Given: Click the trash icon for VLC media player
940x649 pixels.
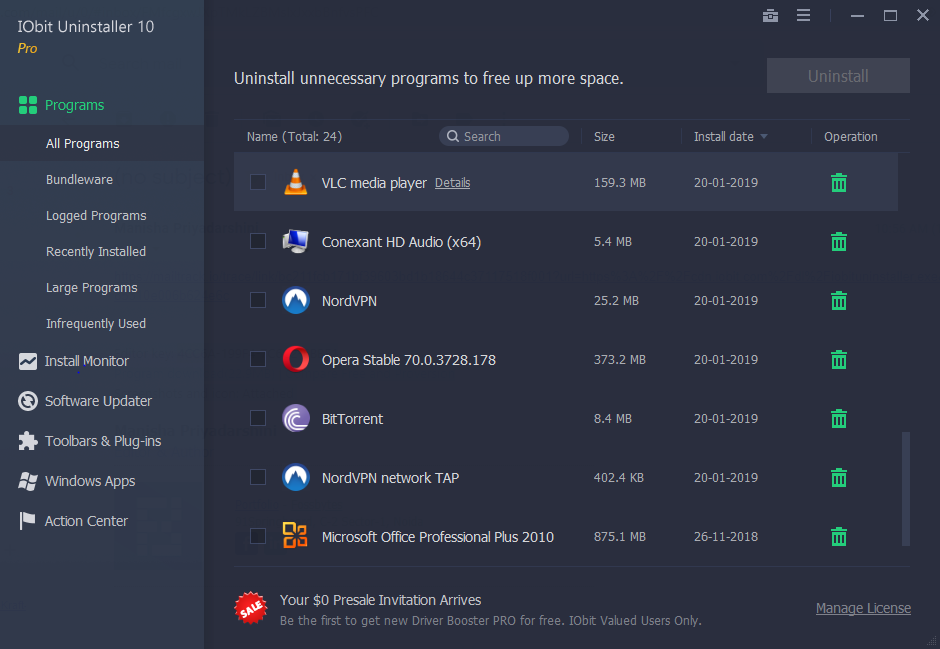Looking at the screenshot, I should point(839,183).
